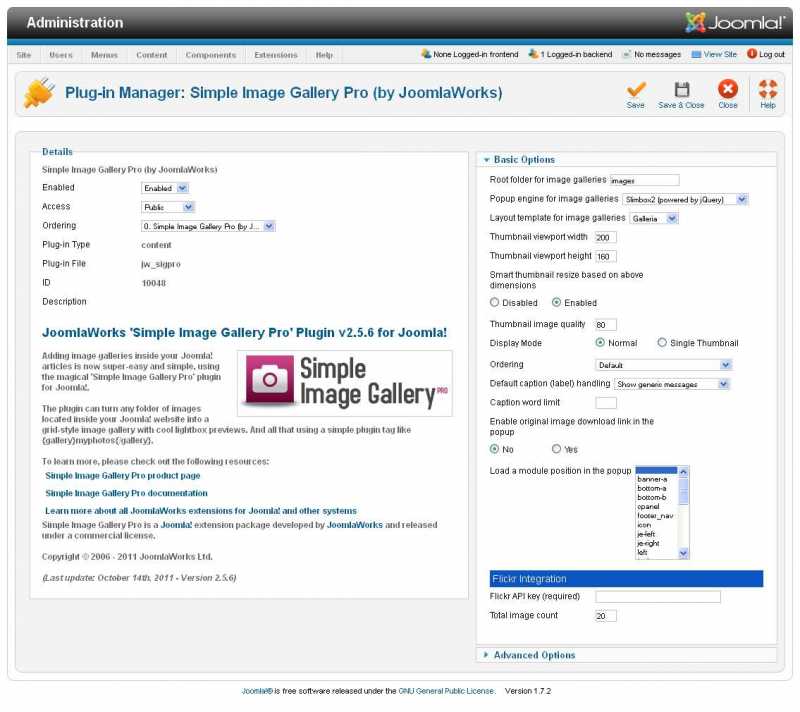
Task: Select Yes for original image download link
Action: (556, 449)
